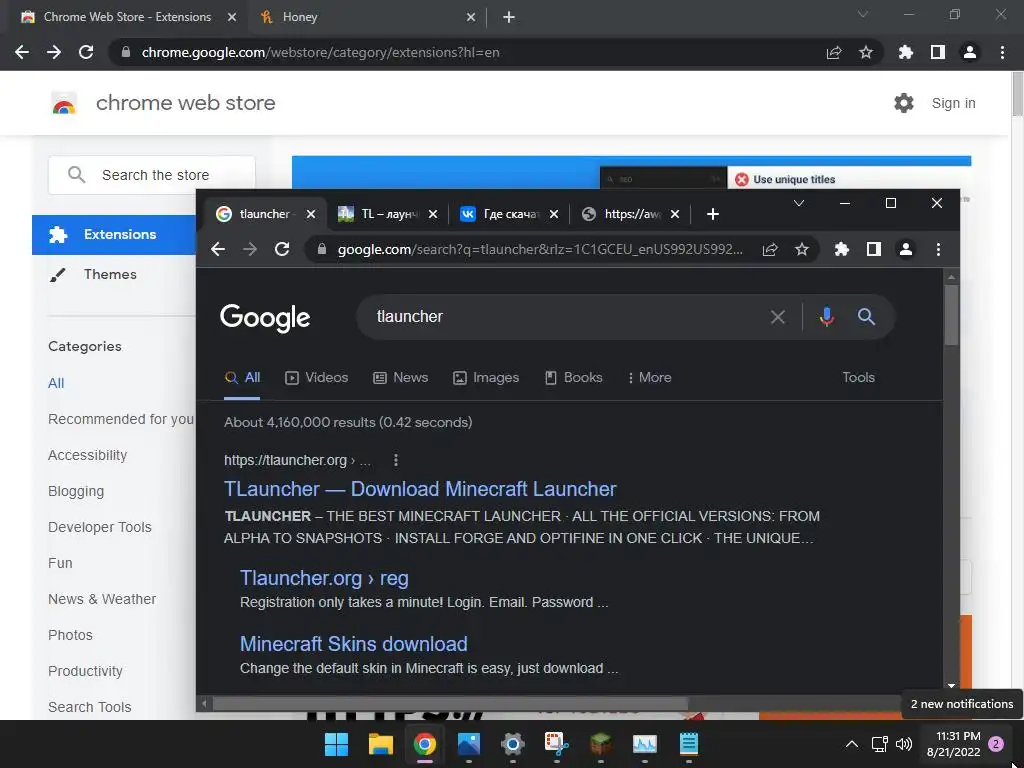The height and width of the screenshot is (768, 1024).
Task: Choose News & Weather category
Action: (x=102, y=599)
